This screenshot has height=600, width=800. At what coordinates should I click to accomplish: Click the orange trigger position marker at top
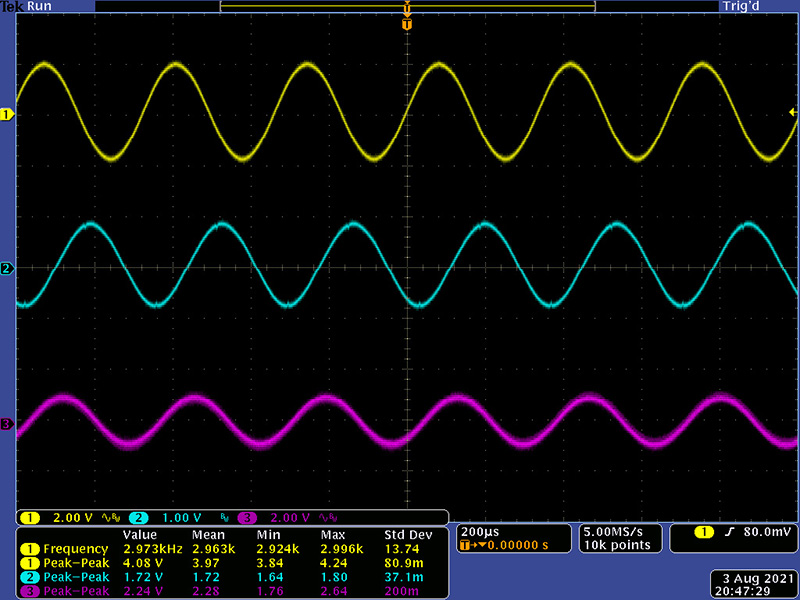coord(406,23)
